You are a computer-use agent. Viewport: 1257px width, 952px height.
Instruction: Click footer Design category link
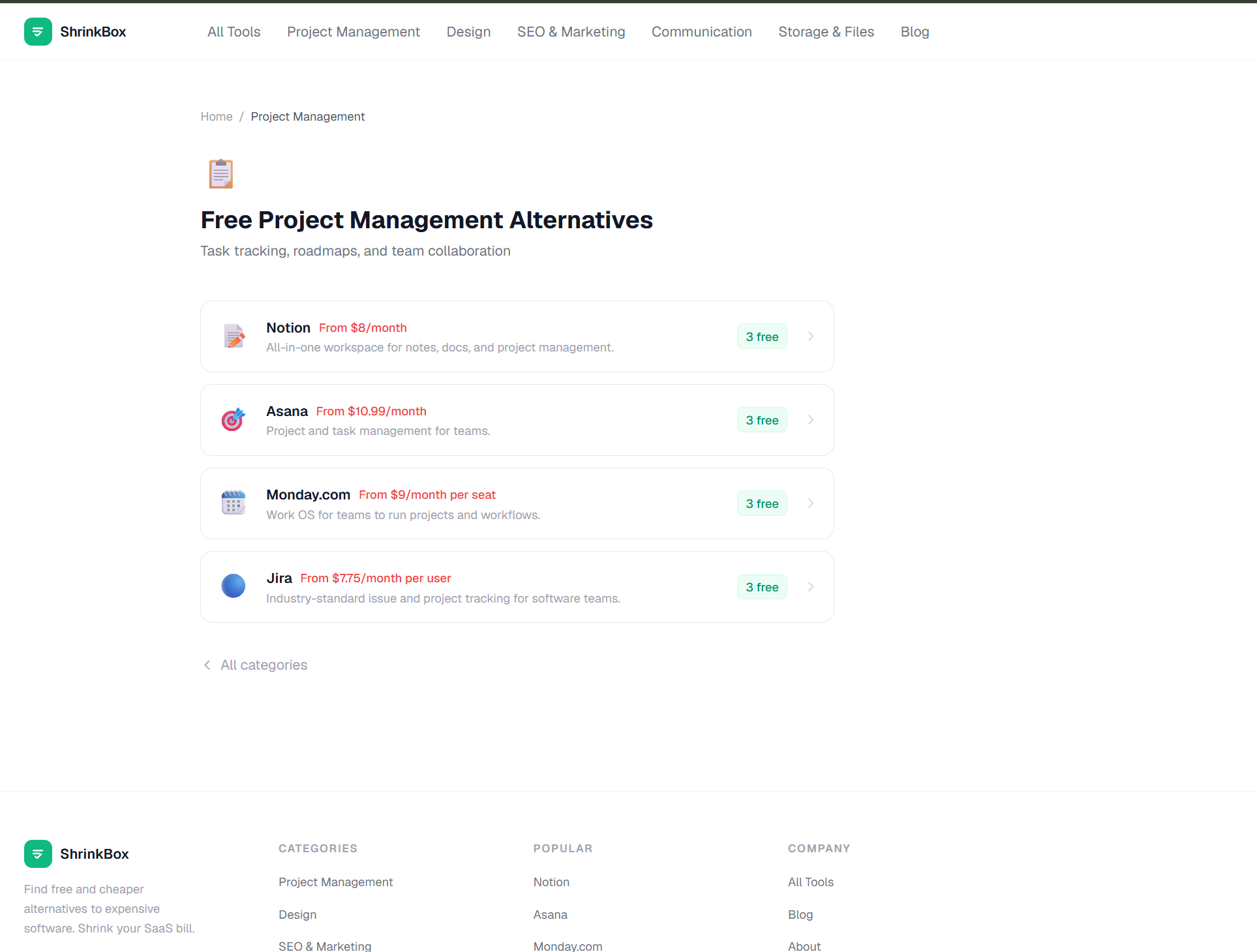(x=297, y=915)
